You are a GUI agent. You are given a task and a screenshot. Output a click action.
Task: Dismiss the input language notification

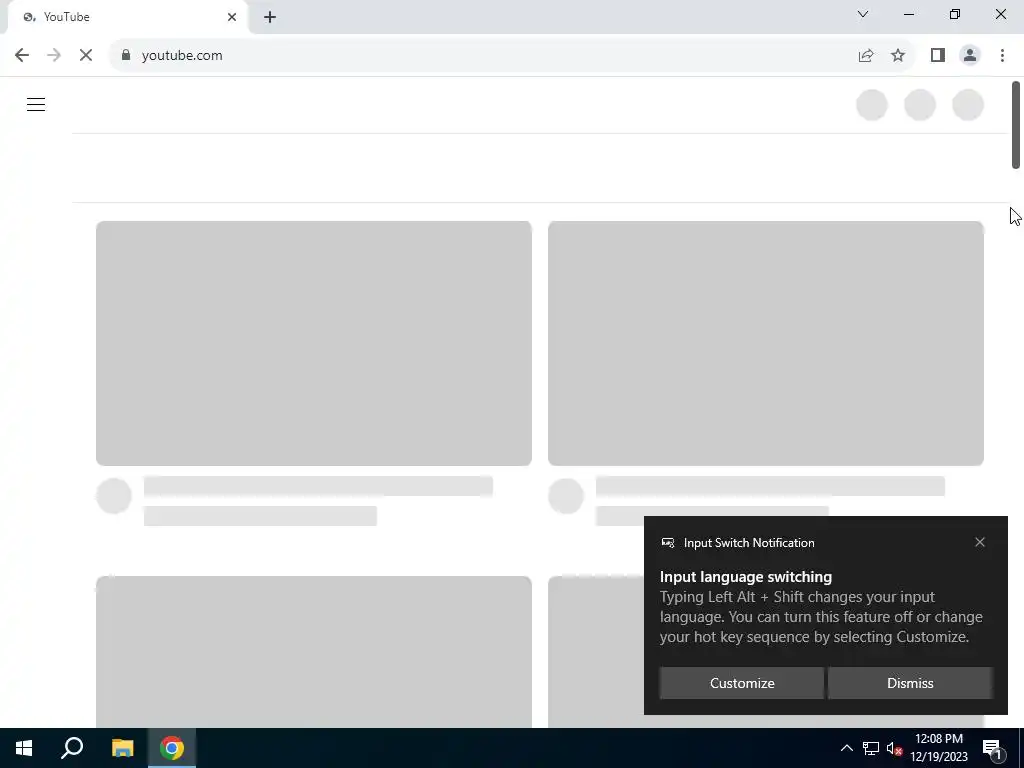[910, 683]
